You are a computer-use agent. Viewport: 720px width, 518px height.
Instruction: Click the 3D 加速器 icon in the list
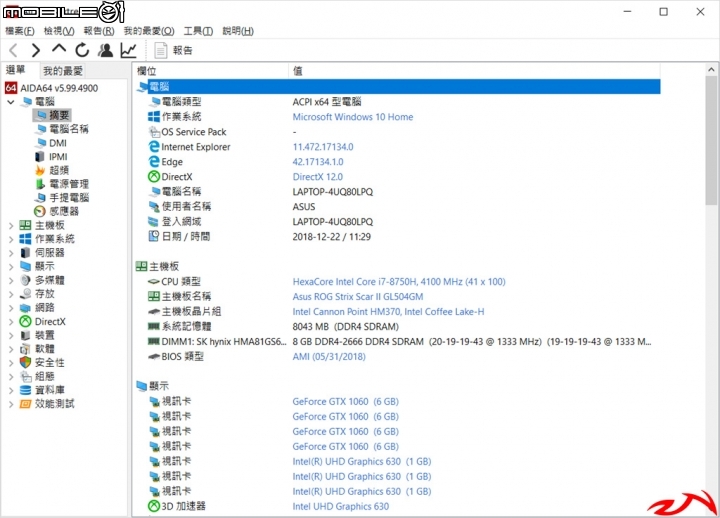(x=154, y=506)
